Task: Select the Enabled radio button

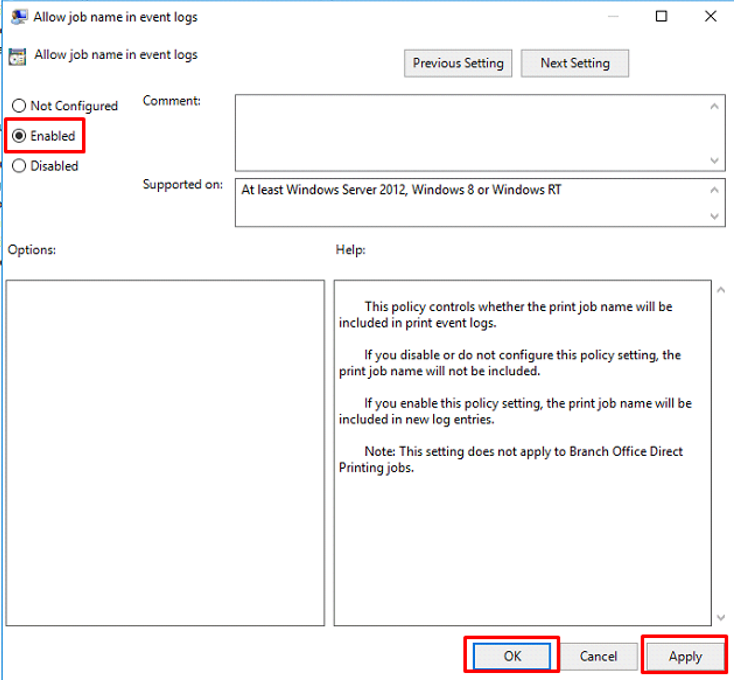Action: click(x=19, y=136)
